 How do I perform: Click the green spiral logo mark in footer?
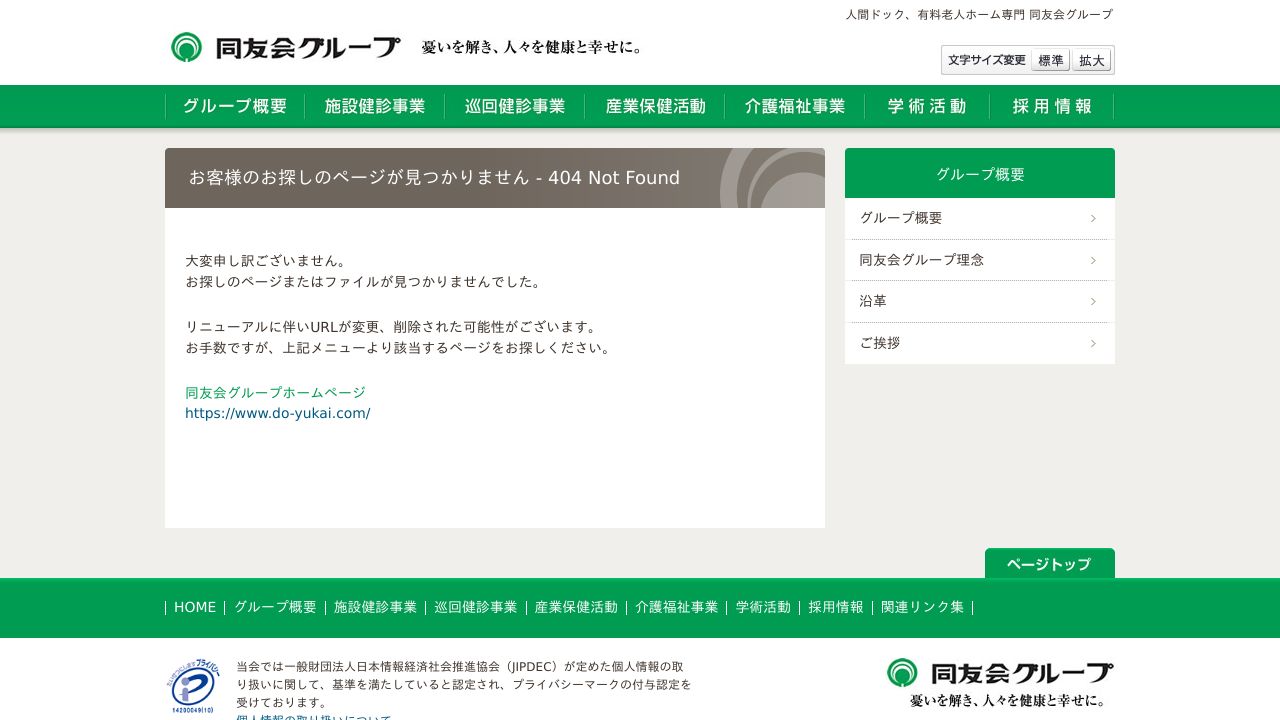901,674
